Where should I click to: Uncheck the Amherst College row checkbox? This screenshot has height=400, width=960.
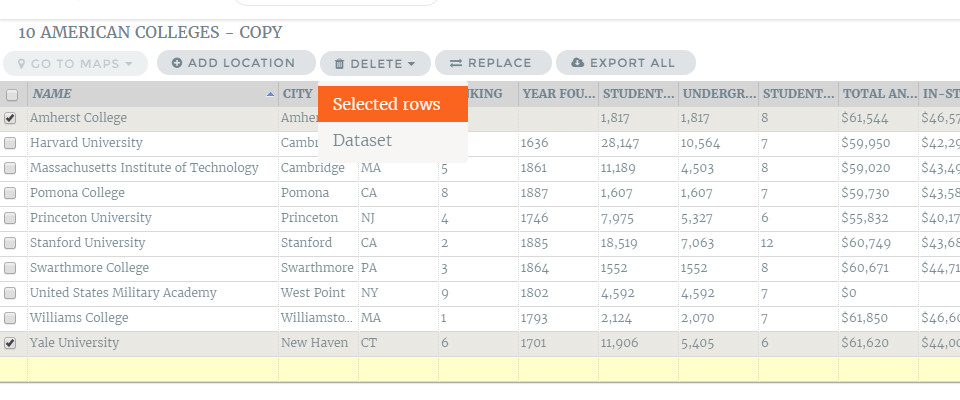10,118
